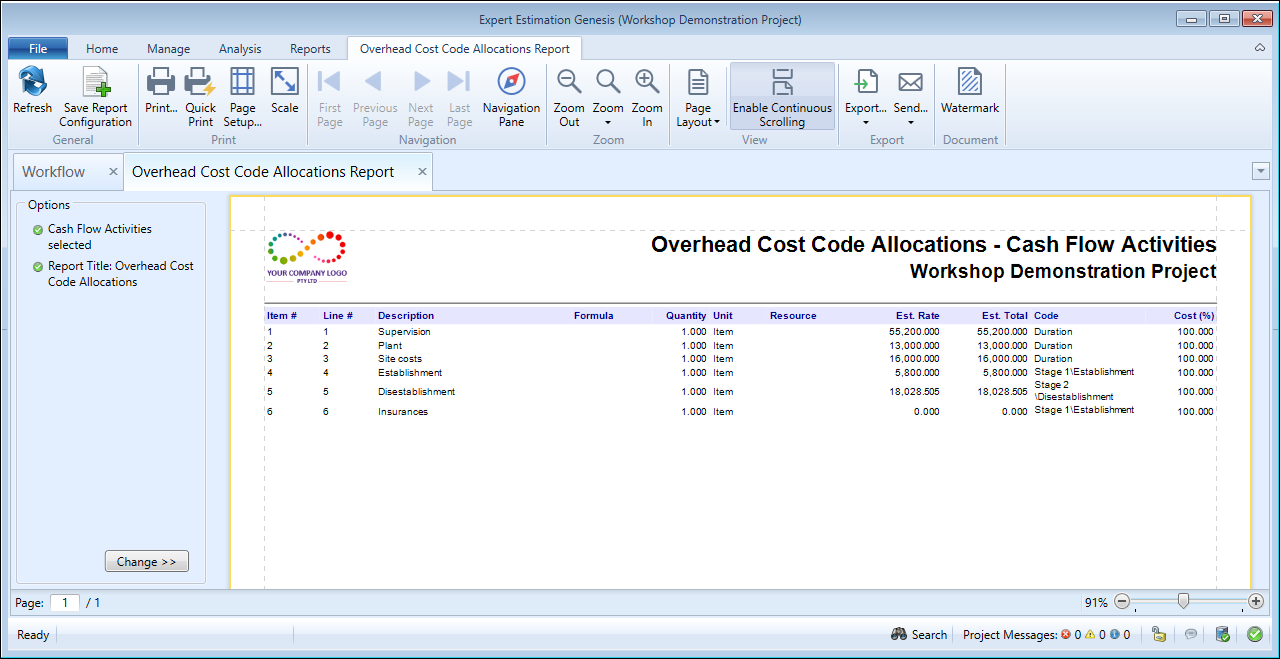Switch to the Analysis ribbon tab
1280x659 pixels.
240,49
